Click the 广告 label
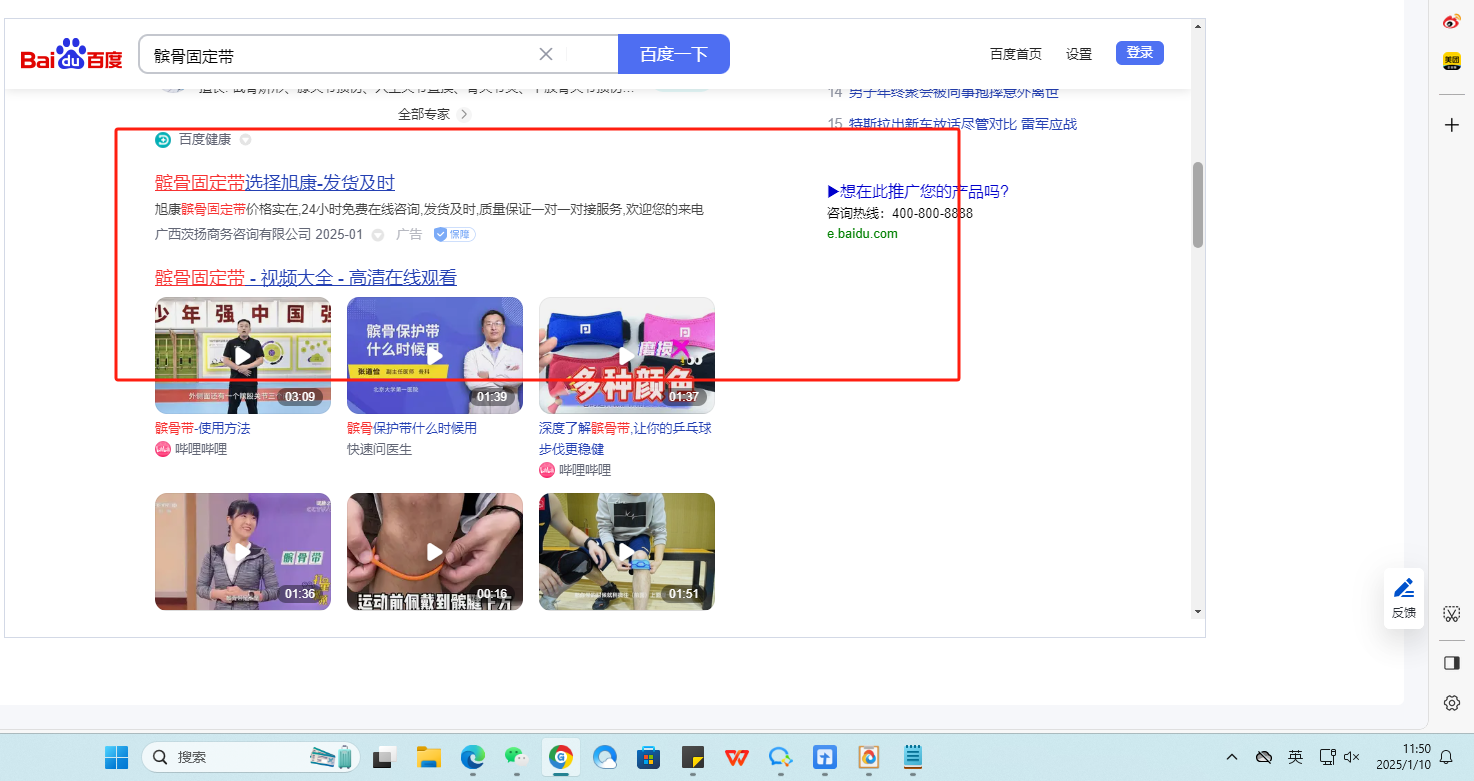1474x781 pixels. pos(409,234)
